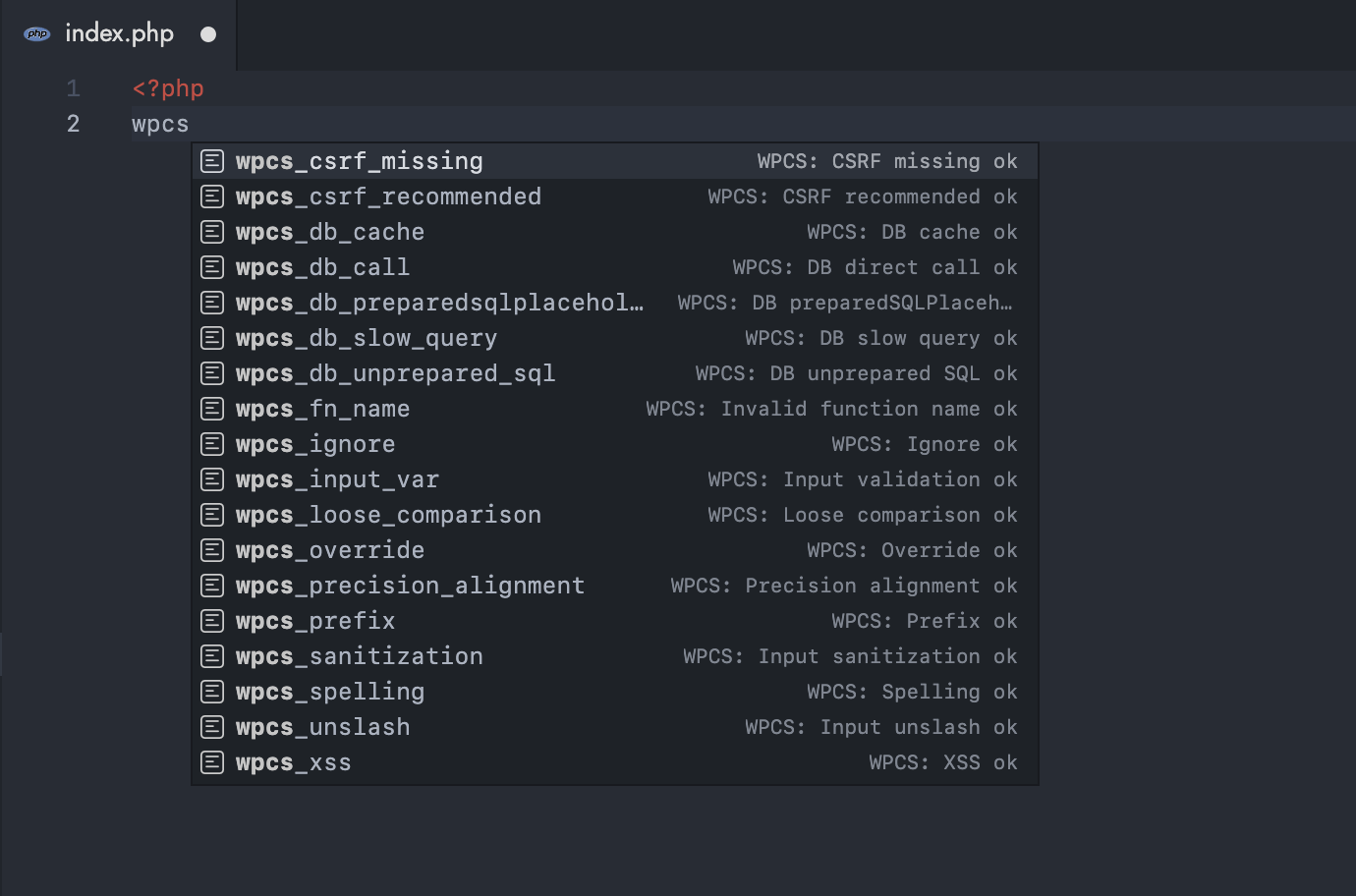The image size is (1356, 896).
Task: Click snippet icon beside wpcs_xss
Action: [x=212, y=762]
